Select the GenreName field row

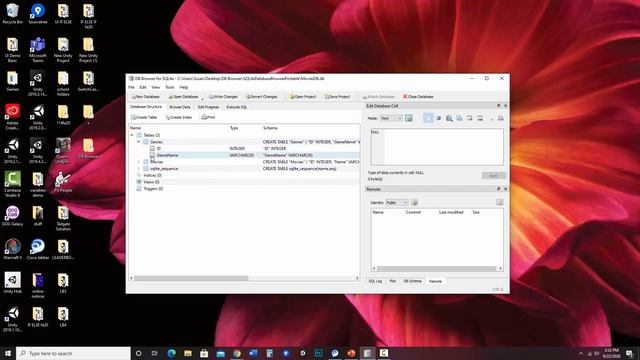coord(244,155)
